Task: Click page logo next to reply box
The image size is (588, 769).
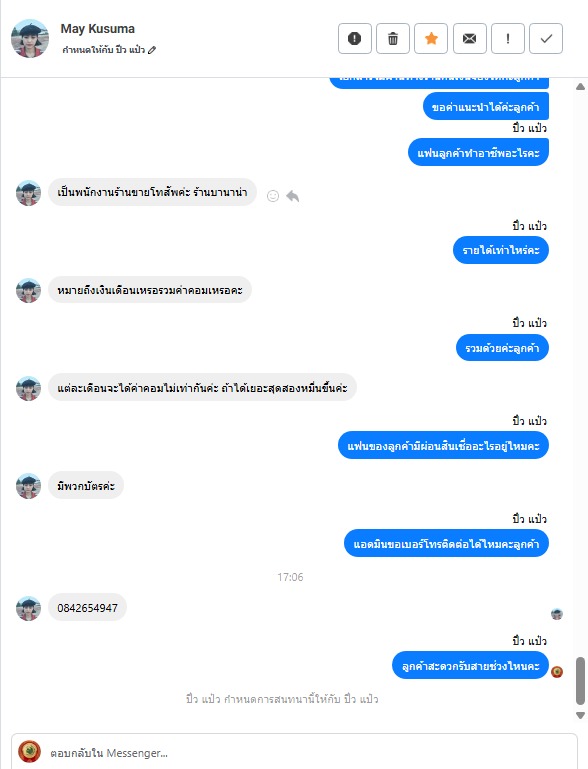Action: point(29,751)
